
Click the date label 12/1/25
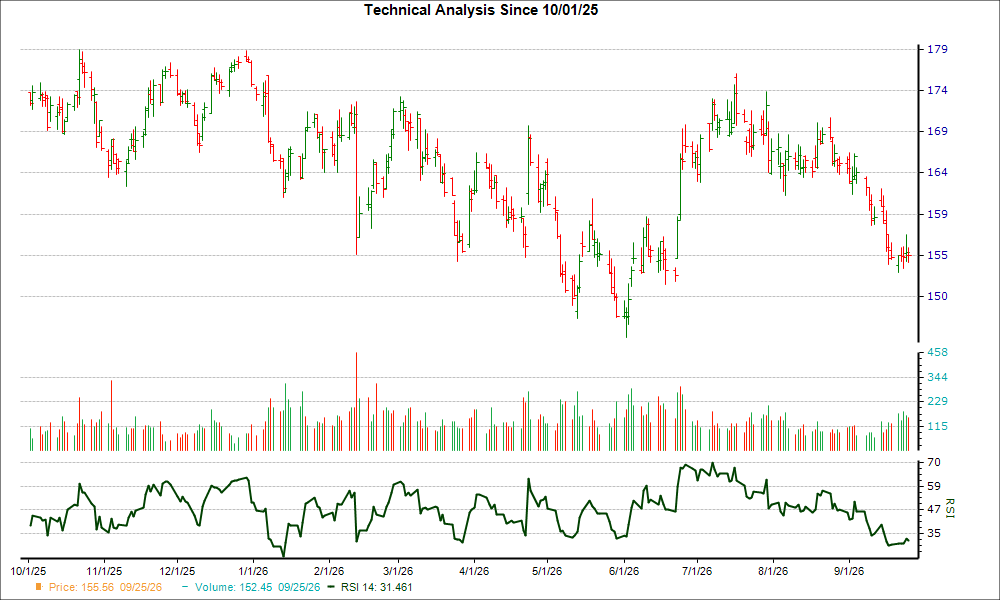pos(177,571)
